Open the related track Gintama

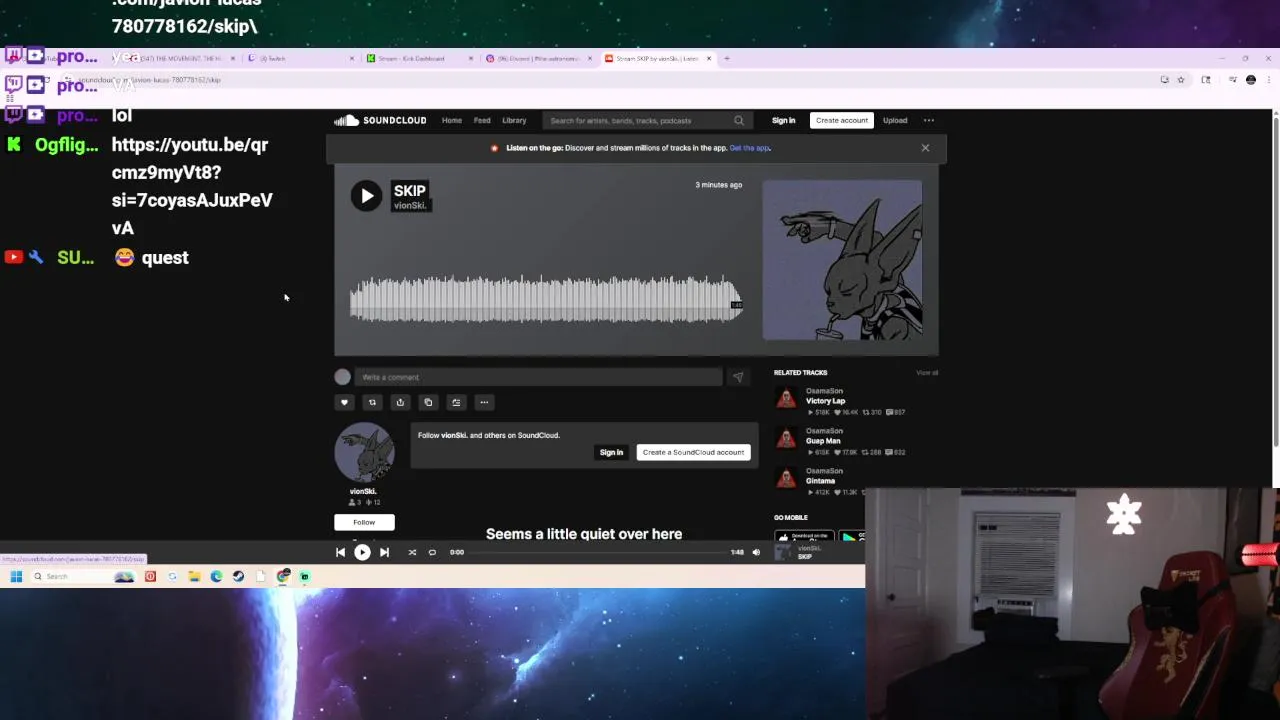pos(820,481)
